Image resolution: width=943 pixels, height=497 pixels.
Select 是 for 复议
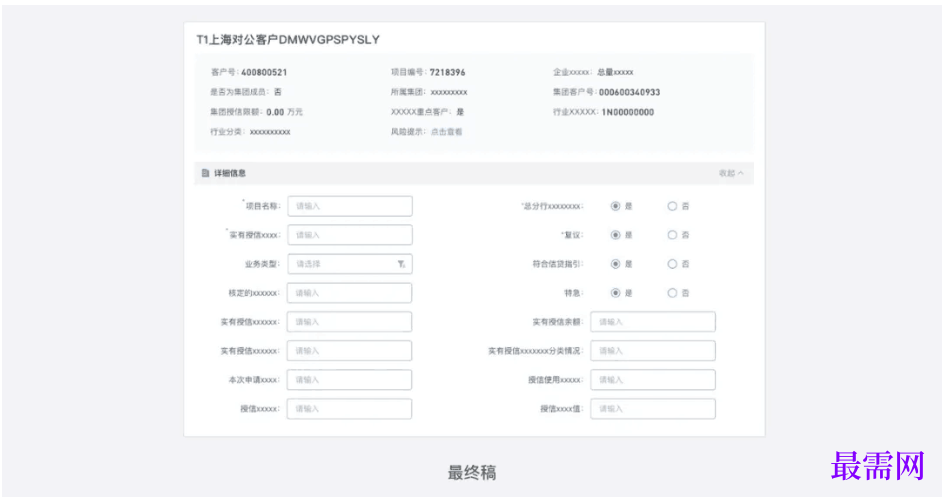(x=615, y=235)
